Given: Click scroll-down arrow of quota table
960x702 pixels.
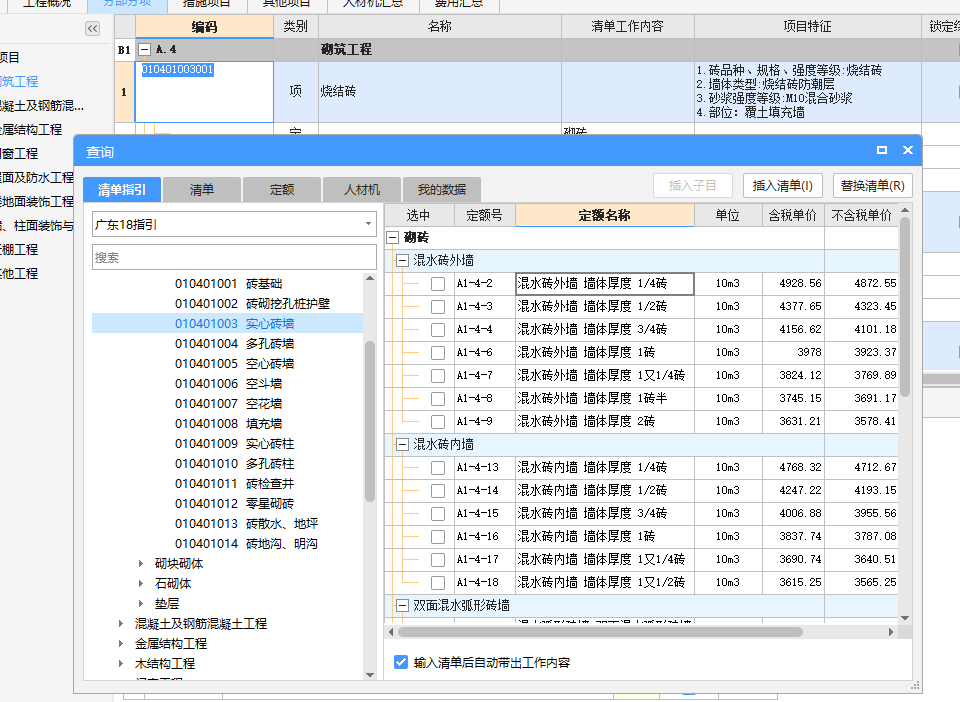Looking at the screenshot, I should [x=905, y=618].
